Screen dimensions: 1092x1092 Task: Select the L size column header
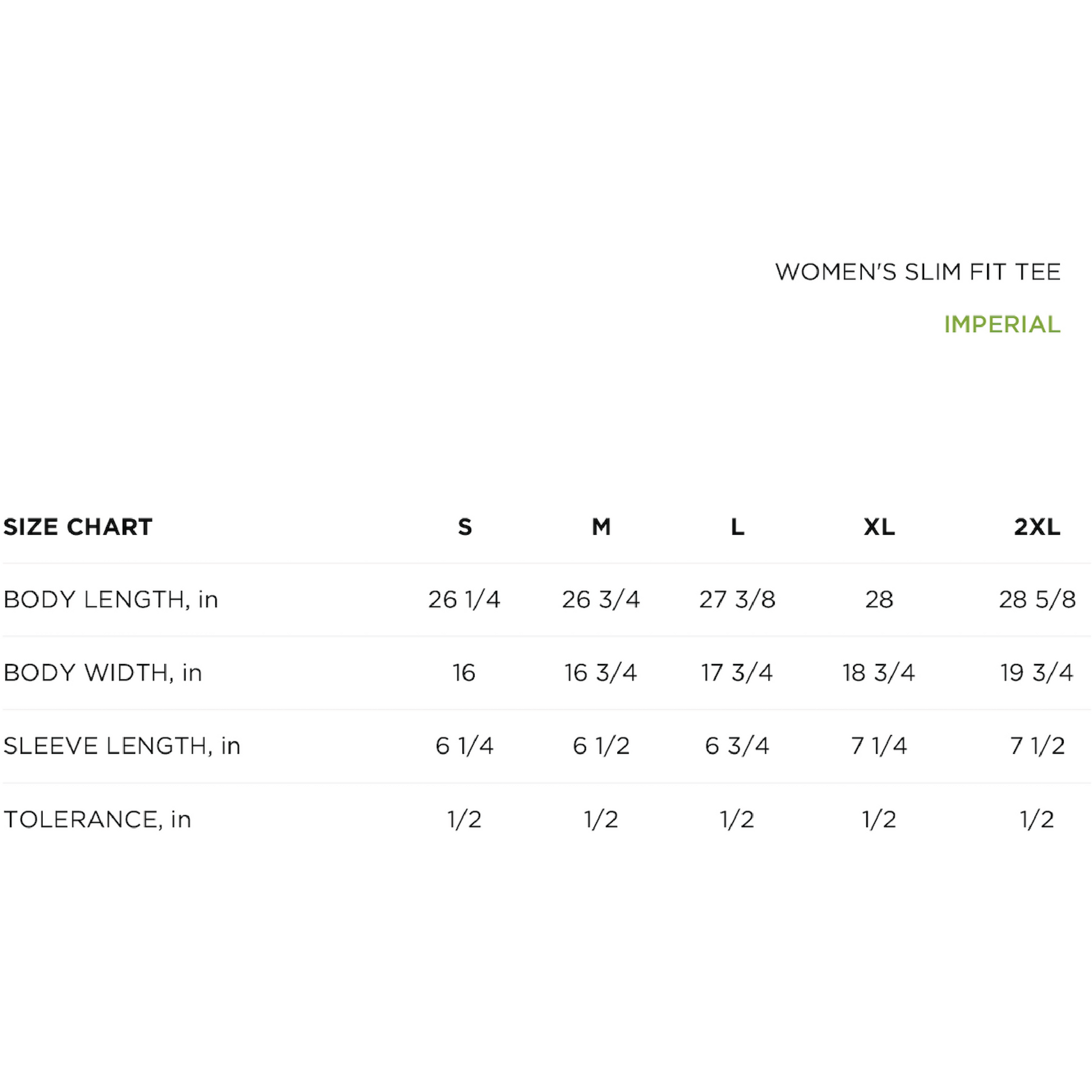coord(737,527)
